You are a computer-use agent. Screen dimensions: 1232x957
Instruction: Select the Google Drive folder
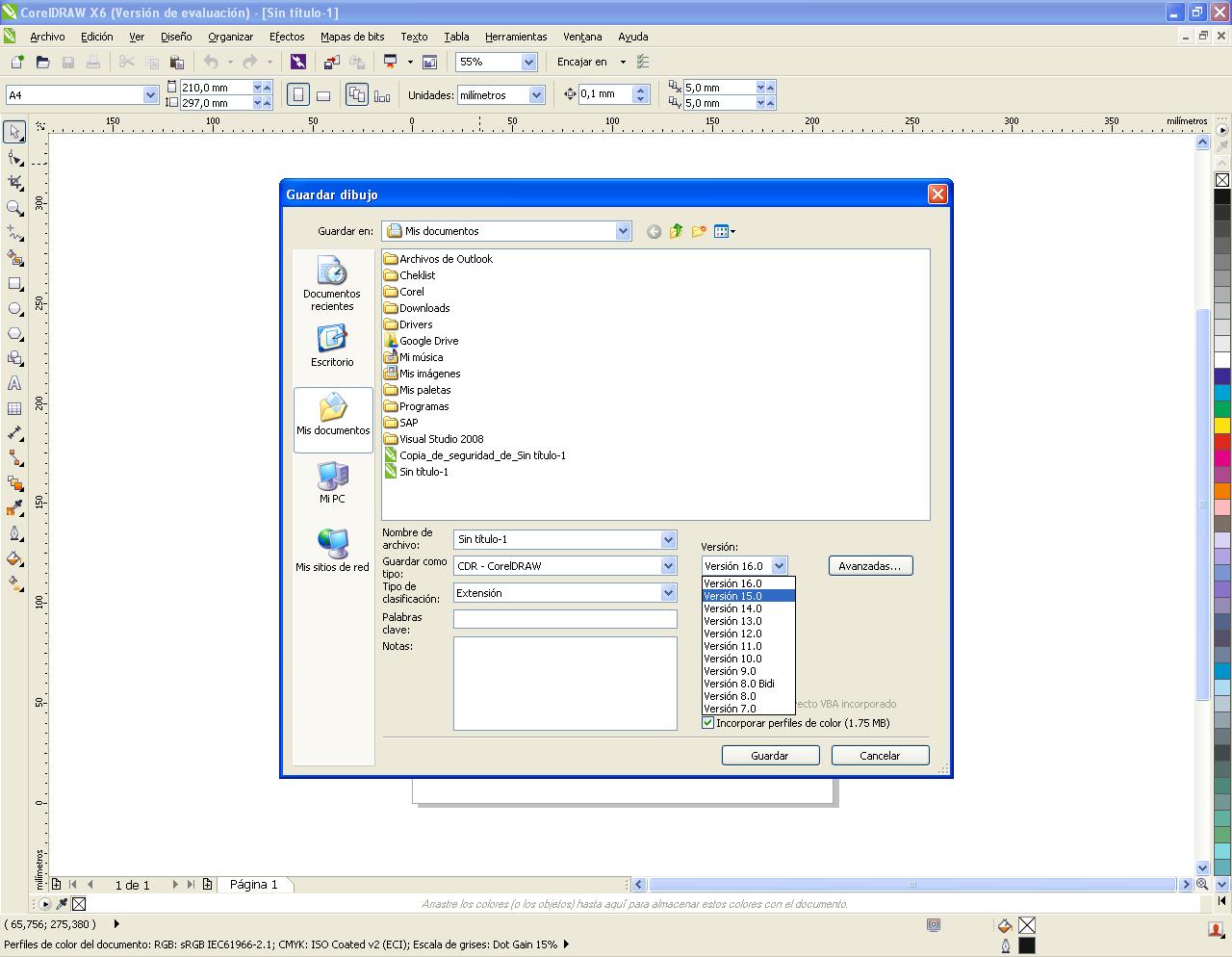click(x=421, y=341)
